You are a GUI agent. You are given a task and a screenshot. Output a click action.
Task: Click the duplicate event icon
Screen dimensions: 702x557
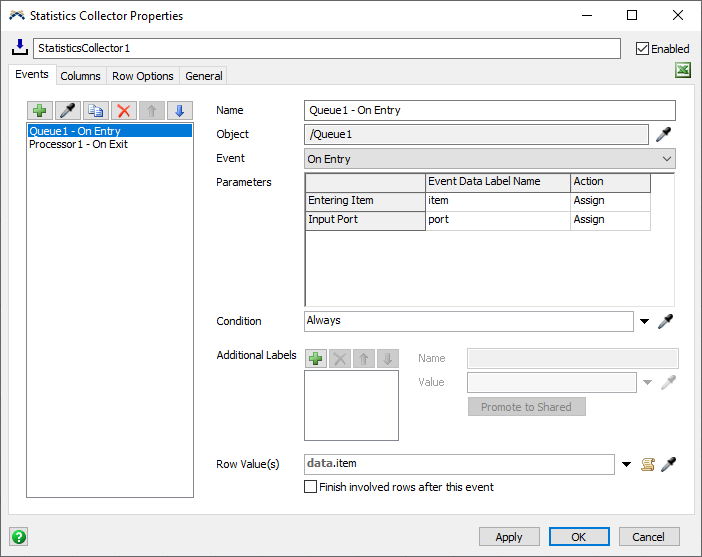tap(96, 111)
